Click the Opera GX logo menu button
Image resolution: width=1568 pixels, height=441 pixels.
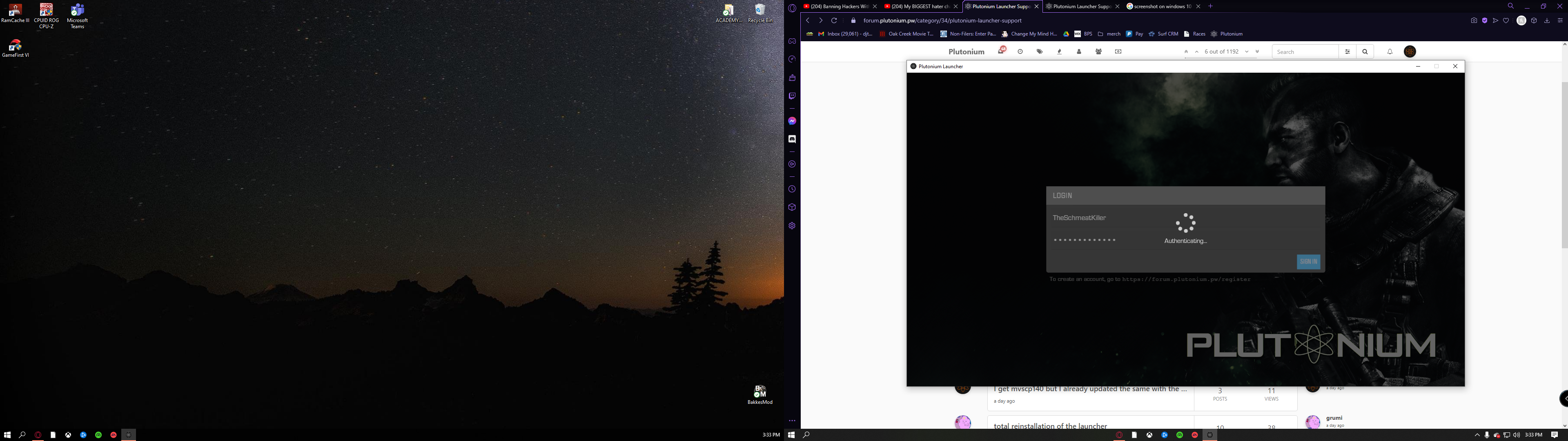point(792,8)
